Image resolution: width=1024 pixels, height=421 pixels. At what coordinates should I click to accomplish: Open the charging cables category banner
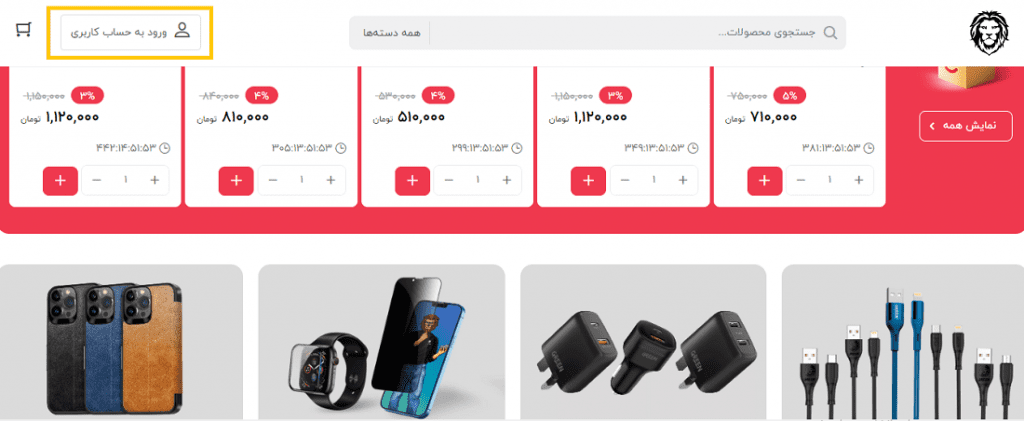[x=903, y=343]
